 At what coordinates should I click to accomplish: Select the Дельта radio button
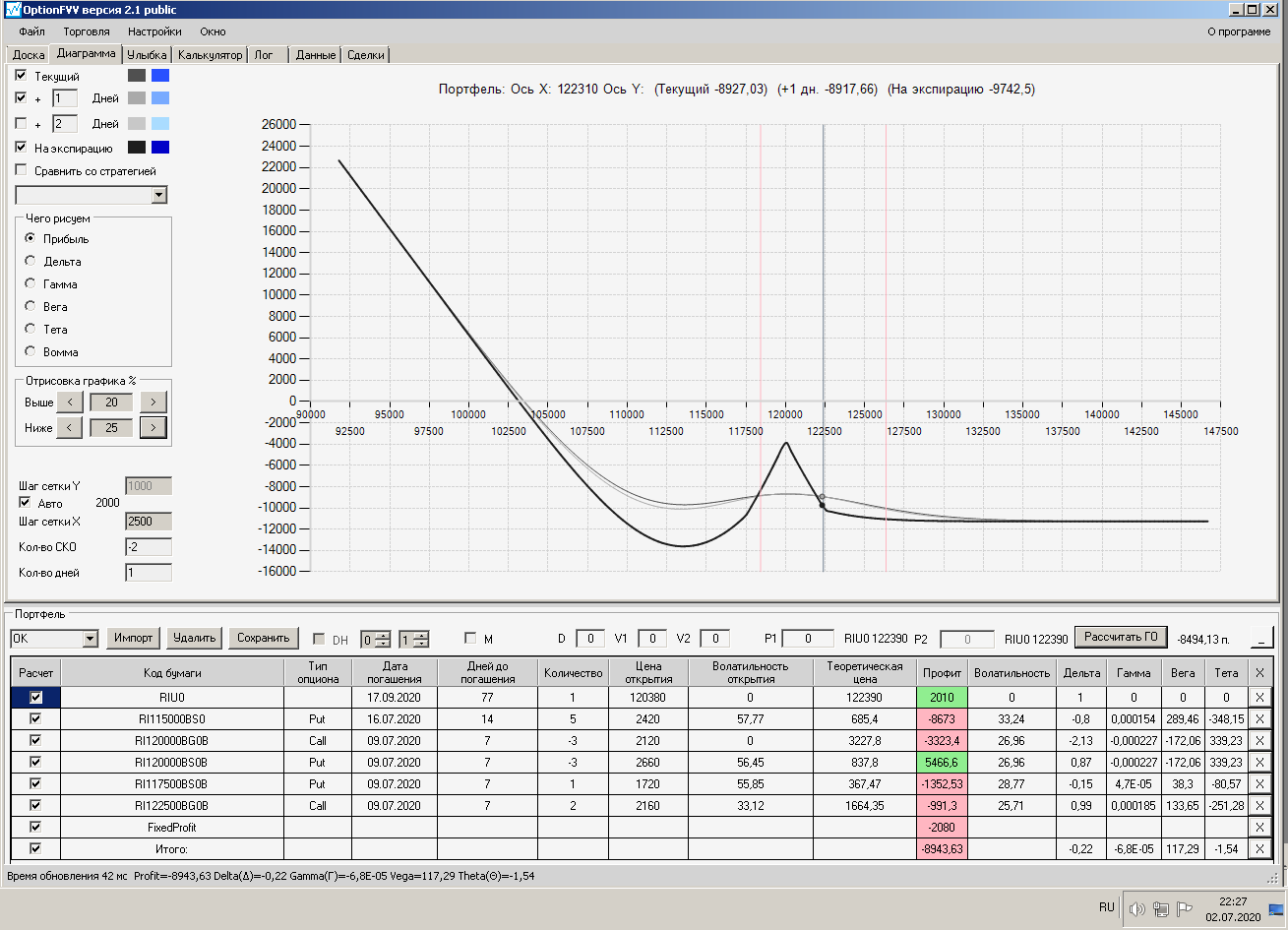click(31, 261)
